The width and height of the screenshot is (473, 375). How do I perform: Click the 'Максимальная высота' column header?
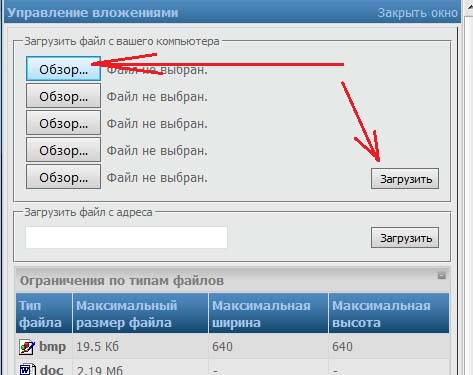click(x=389, y=314)
